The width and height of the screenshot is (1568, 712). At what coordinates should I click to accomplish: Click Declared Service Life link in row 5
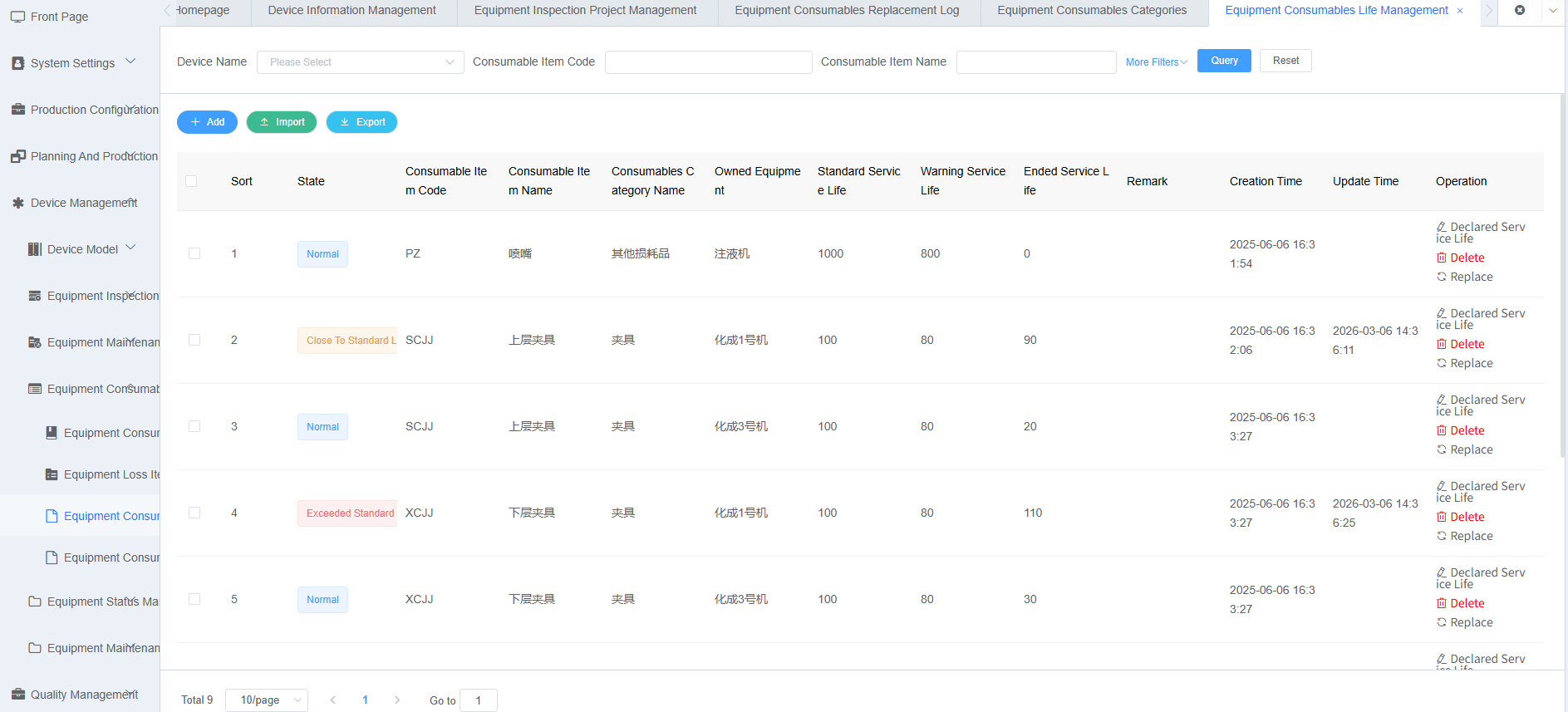click(x=1481, y=578)
